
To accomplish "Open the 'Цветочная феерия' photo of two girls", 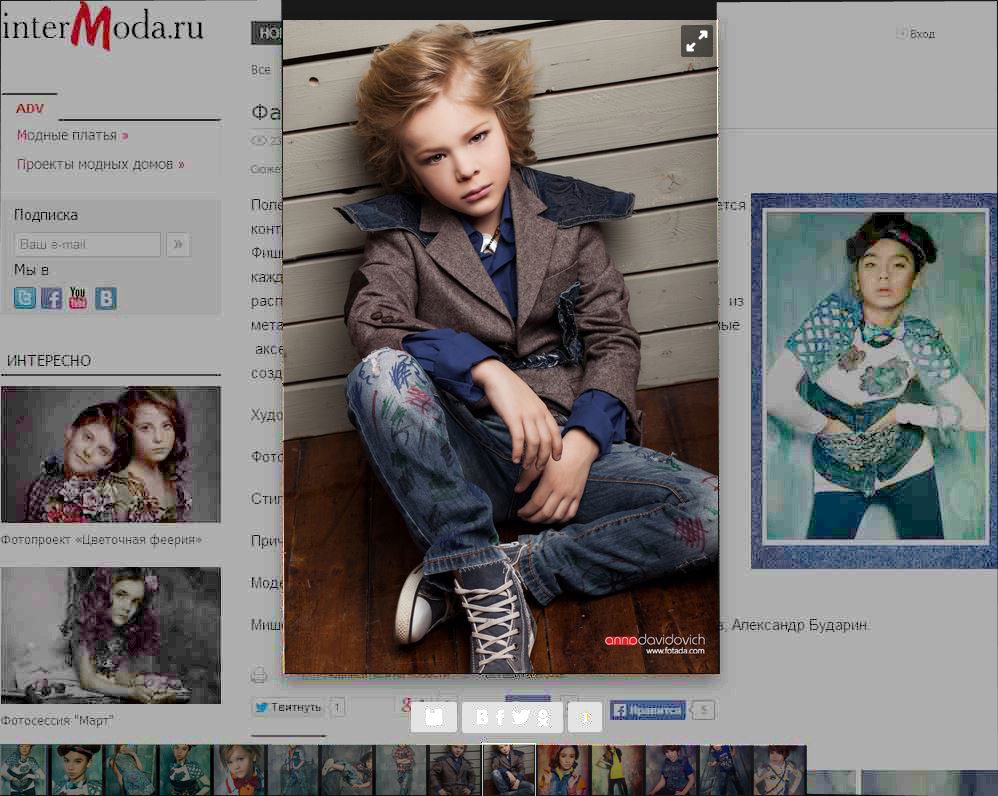I will tap(111, 454).
